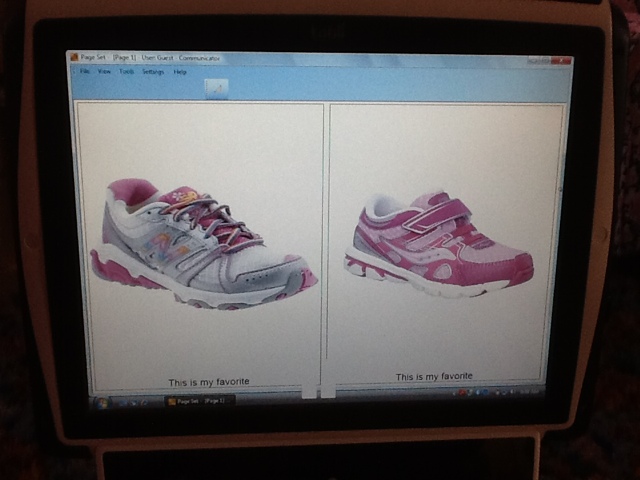Open the View menu

coord(104,71)
